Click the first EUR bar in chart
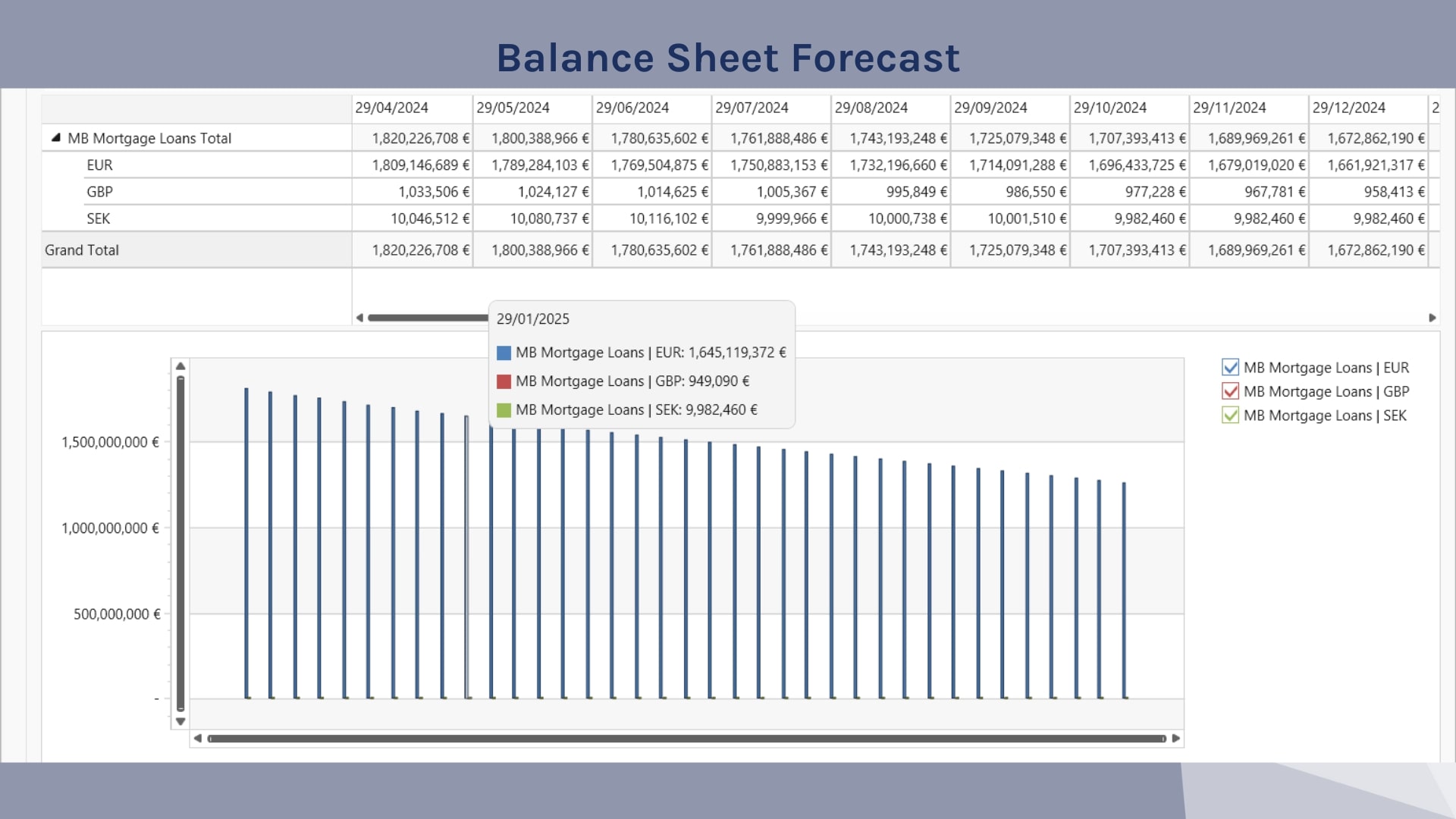The width and height of the screenshot is (1456, 819). tap(246, 542)
